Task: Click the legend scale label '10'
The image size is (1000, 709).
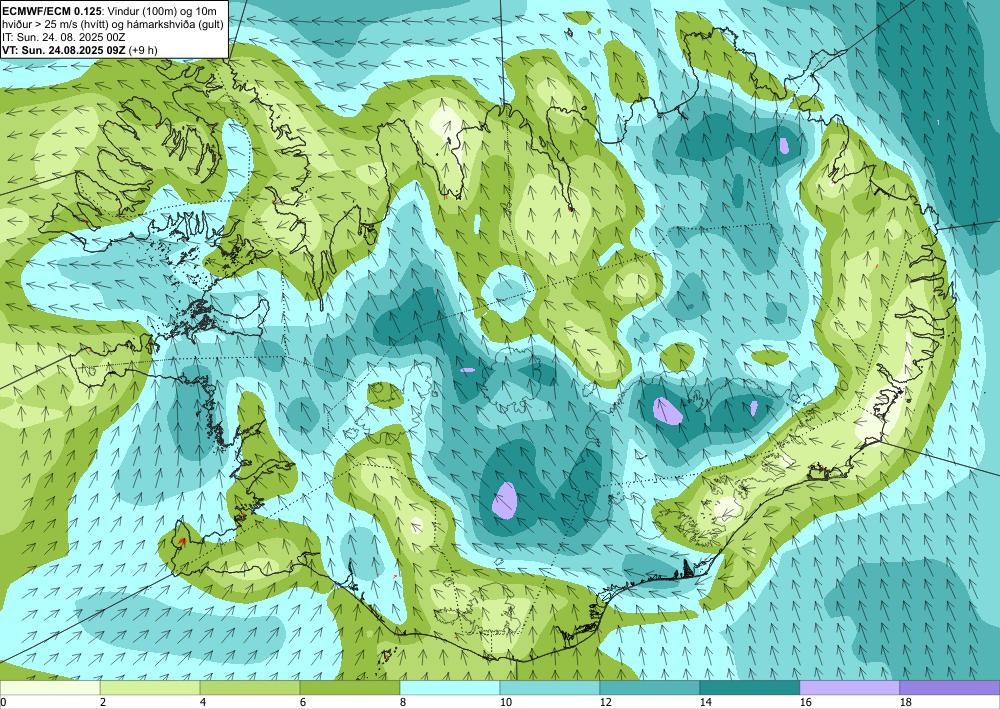Action: point(505,702)
